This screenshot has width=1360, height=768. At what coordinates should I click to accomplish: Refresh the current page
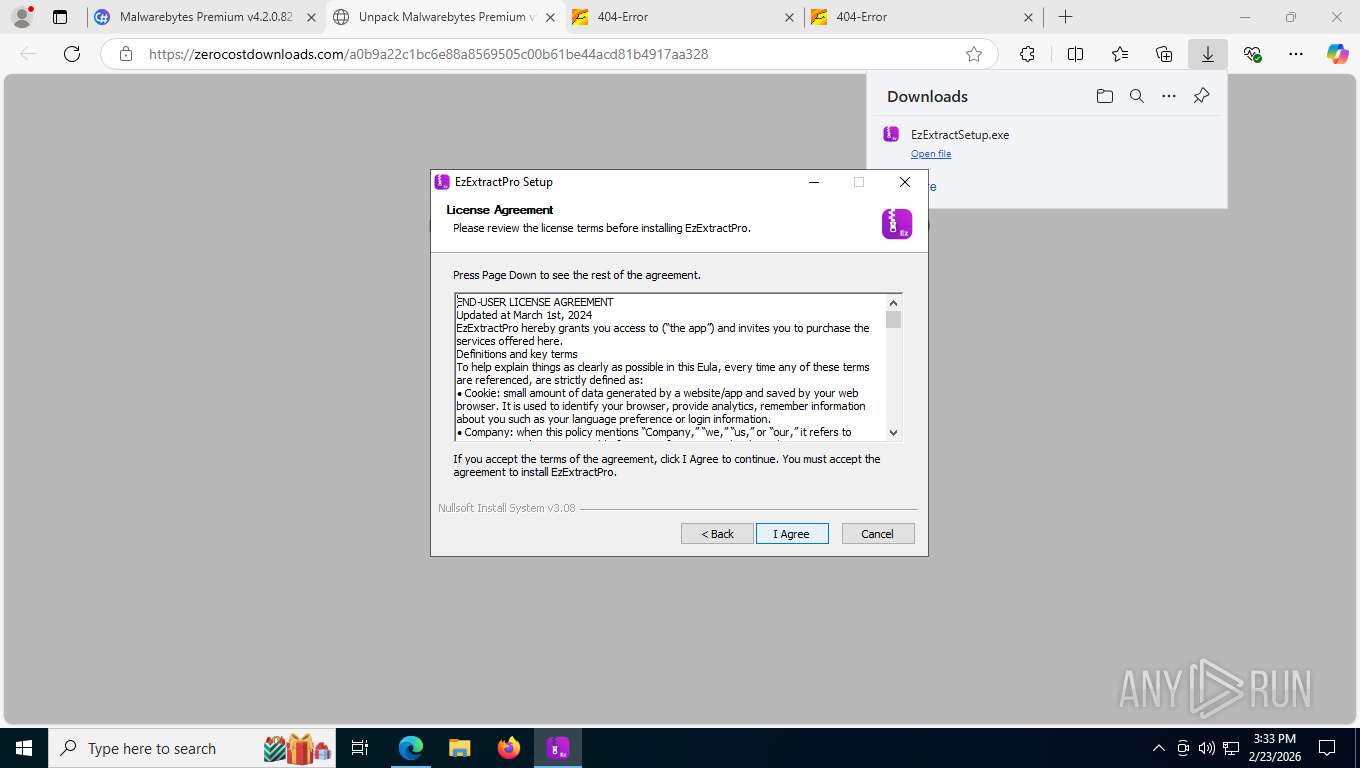click(72, 54)
